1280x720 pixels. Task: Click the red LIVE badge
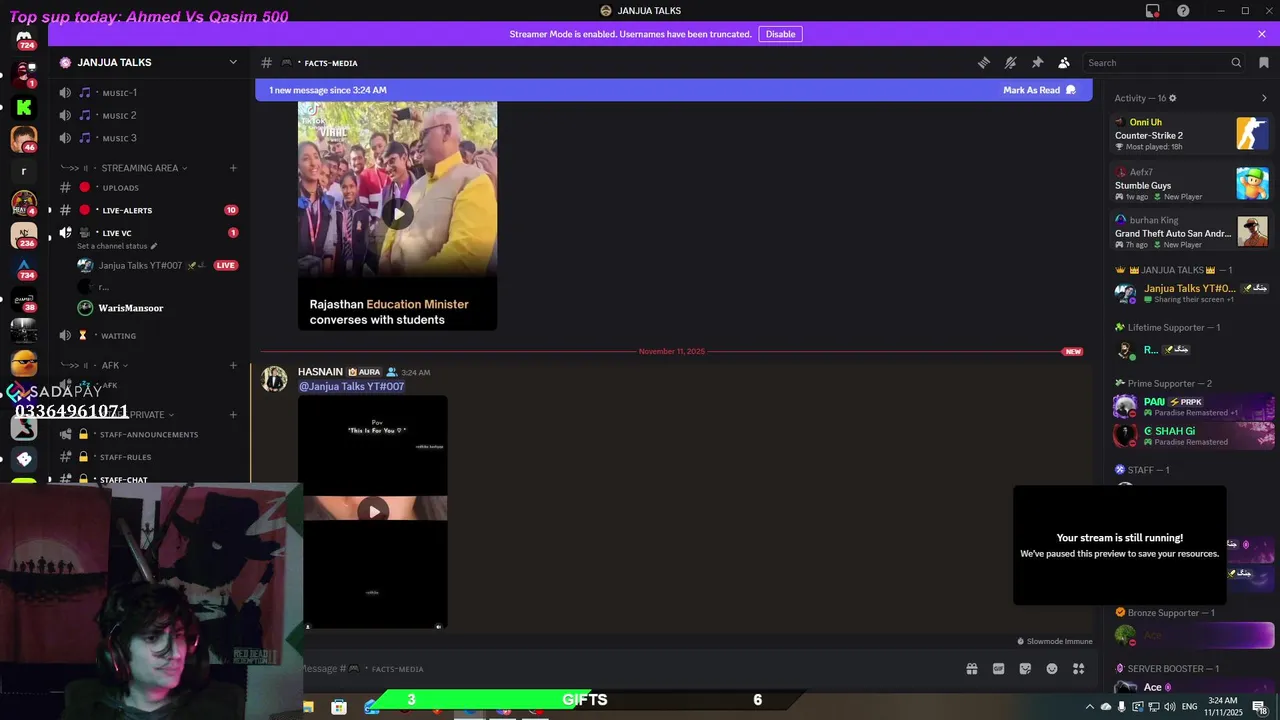226,265
